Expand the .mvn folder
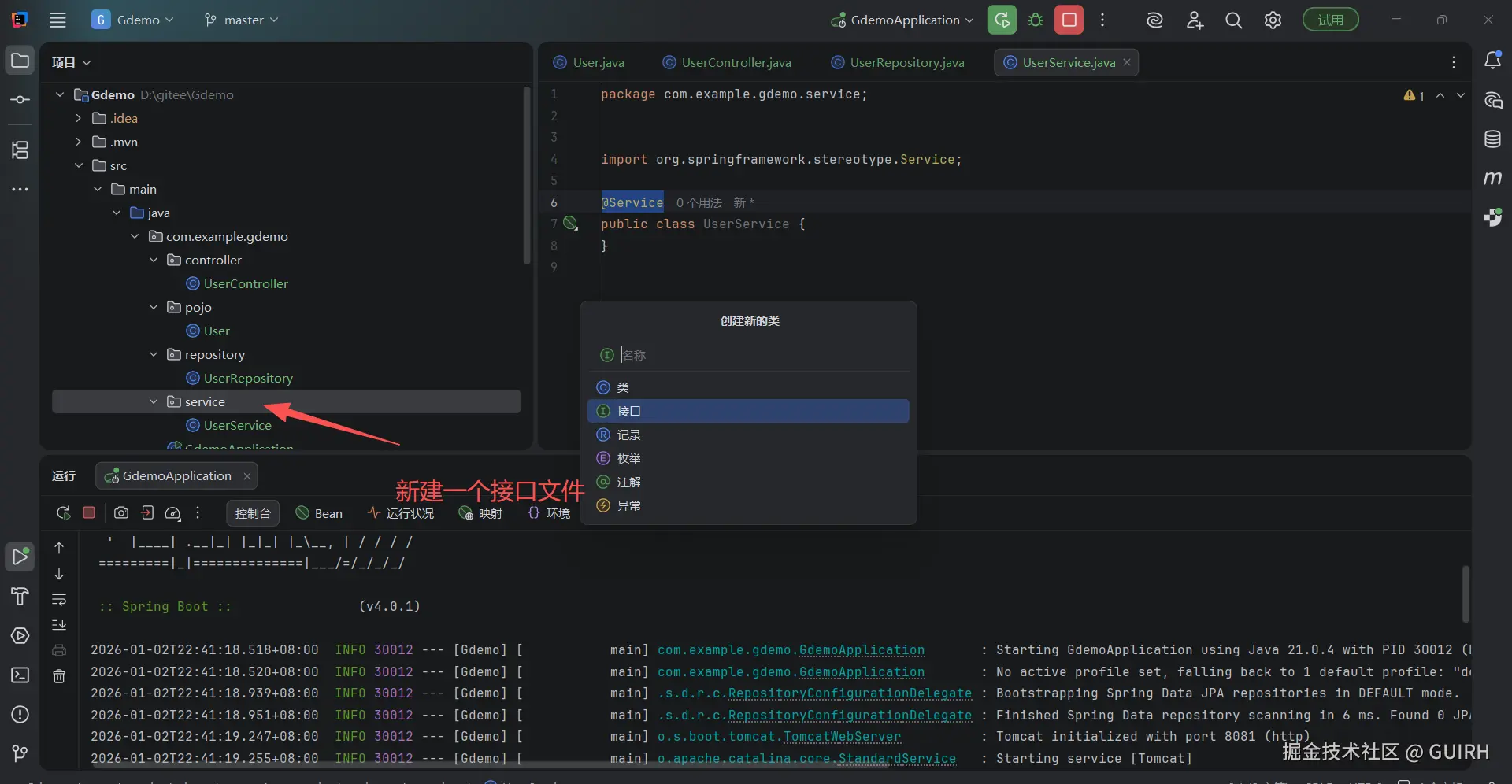Image resolution: width=1512 pixels, height=784 pixels. pos(78,142)
